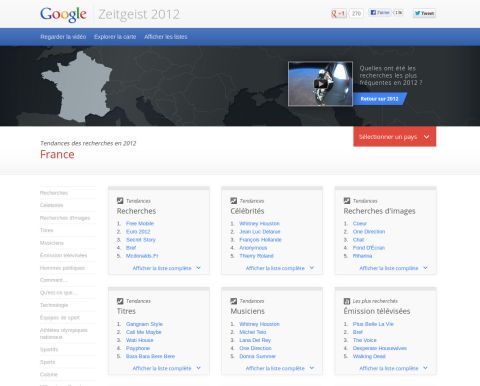This screenshot has height=386, width=480.
Task: Expand the full list under Recherches
Action: (166, 268)
